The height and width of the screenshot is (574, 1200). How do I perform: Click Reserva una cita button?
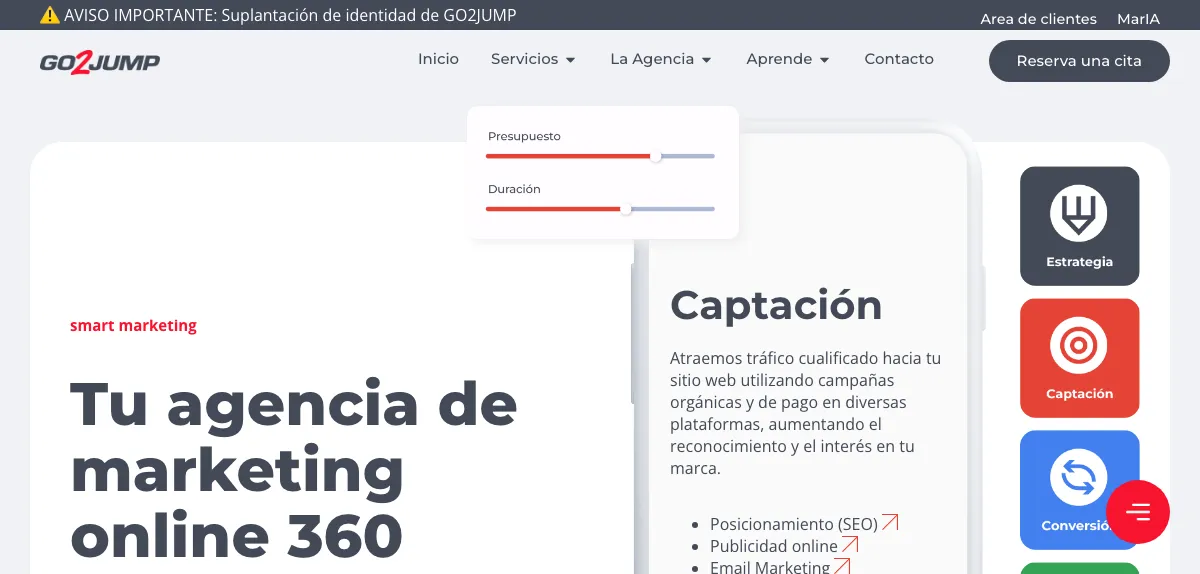point(1079,61)
